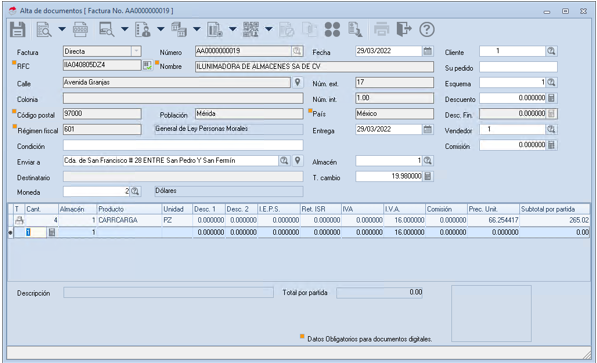Click the Colonia input field
The width and height of the screenshot is (597, 363).
pos(183,98)
